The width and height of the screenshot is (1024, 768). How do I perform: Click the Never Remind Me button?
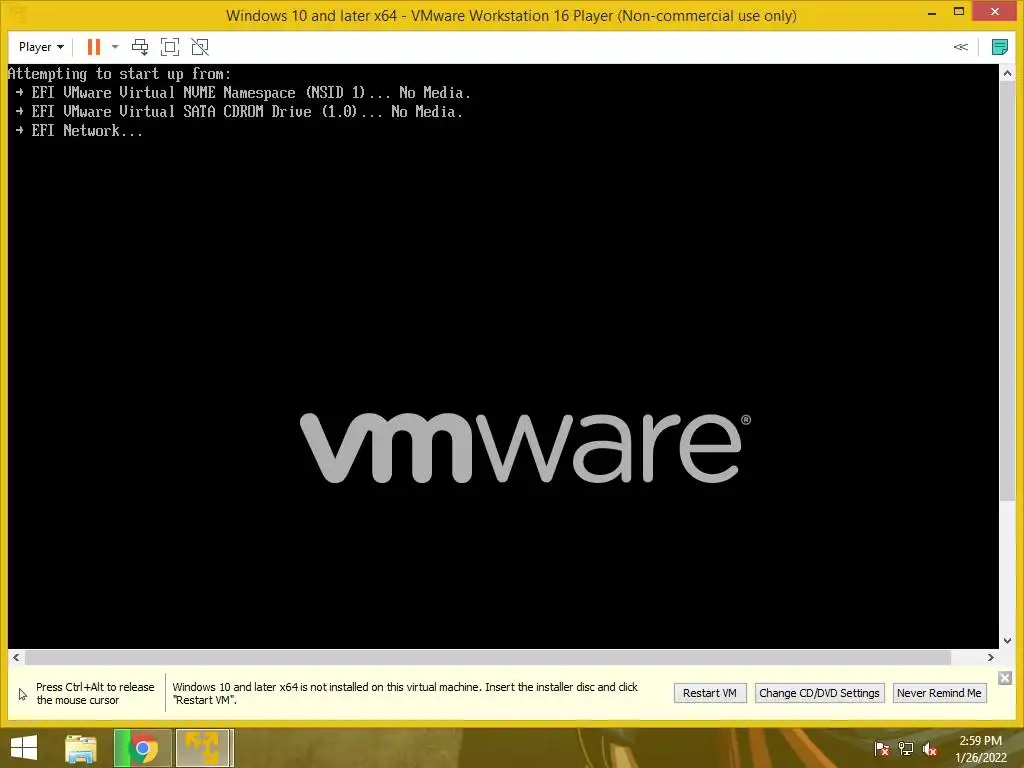pos(939,693)
